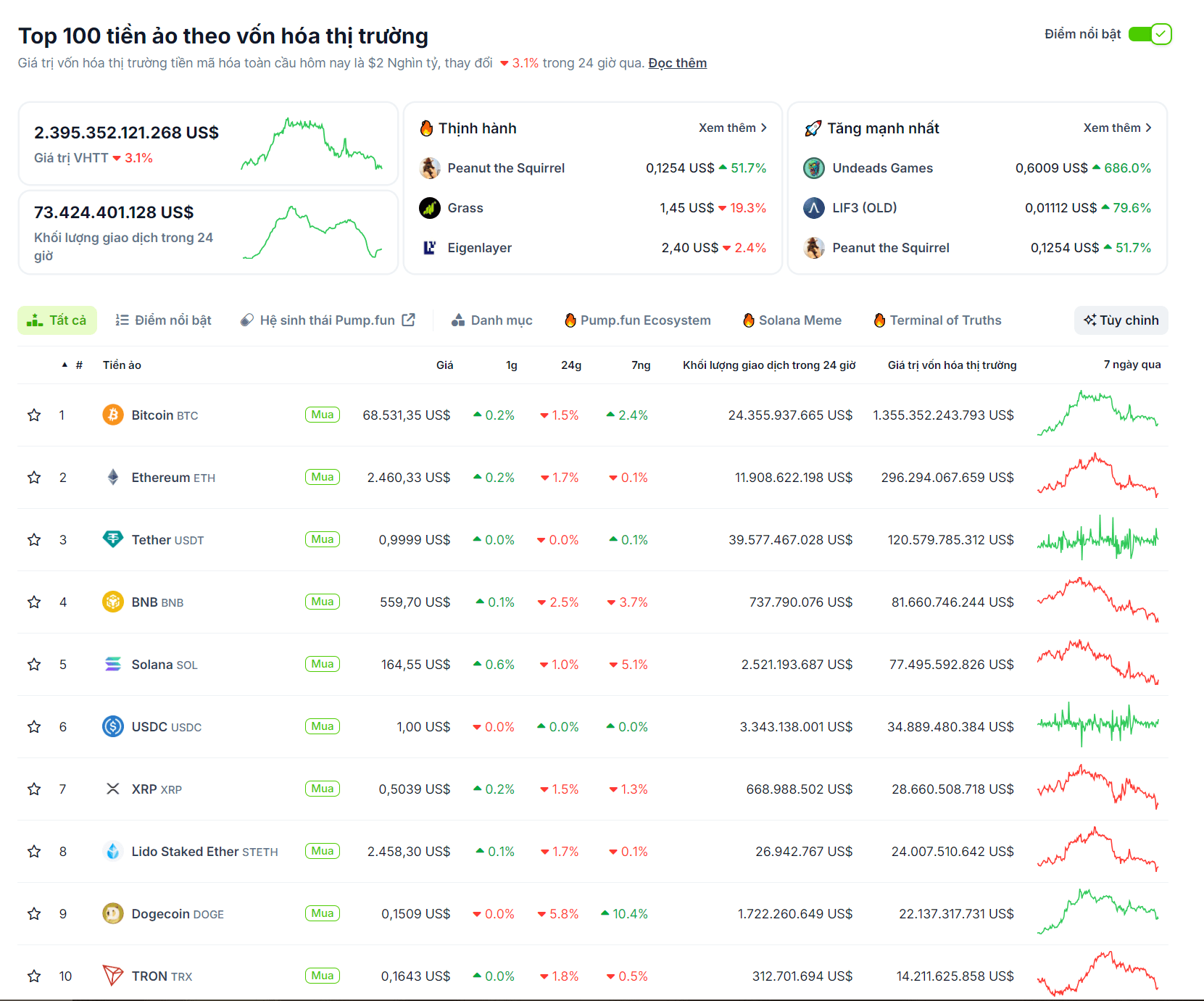
Task: Click the LIF3 (OLD) logo
Action: pos(814,208)
